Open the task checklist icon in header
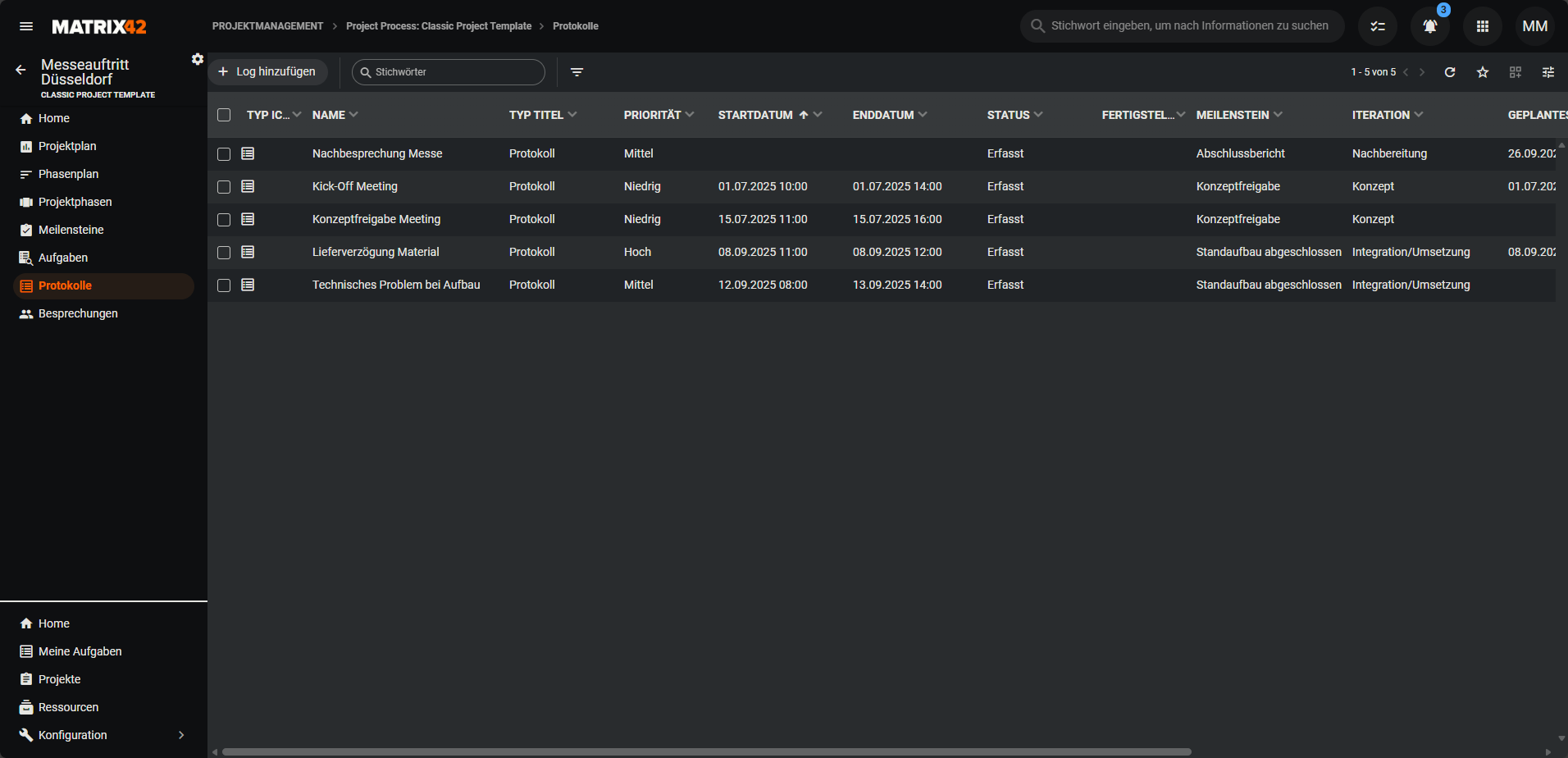Image resolution: width=1568 pixels, height=758 pixels. 1378,26
